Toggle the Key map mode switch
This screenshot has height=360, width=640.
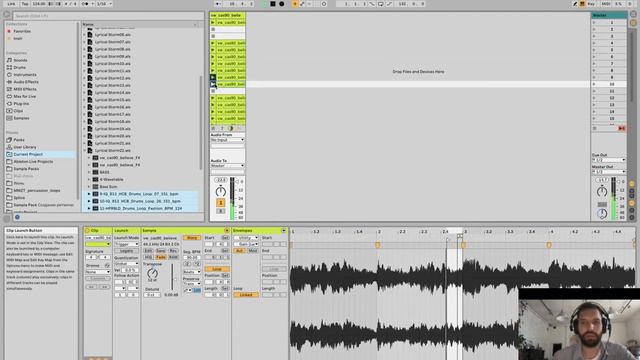(591, 4)
